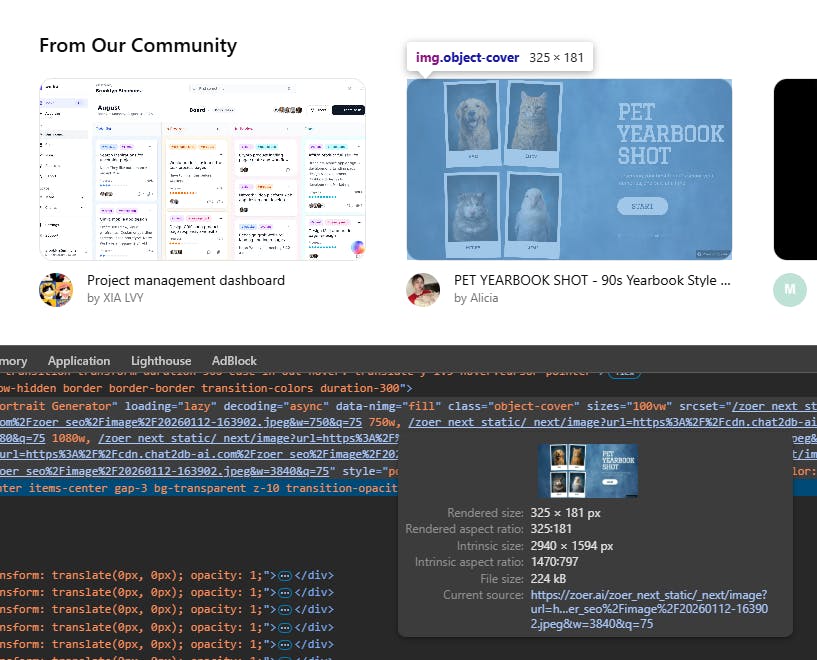This screenshot has width=817, height=660.
Task: Open the srcset link ending in w=750&q=75
Action: [181, 422]
